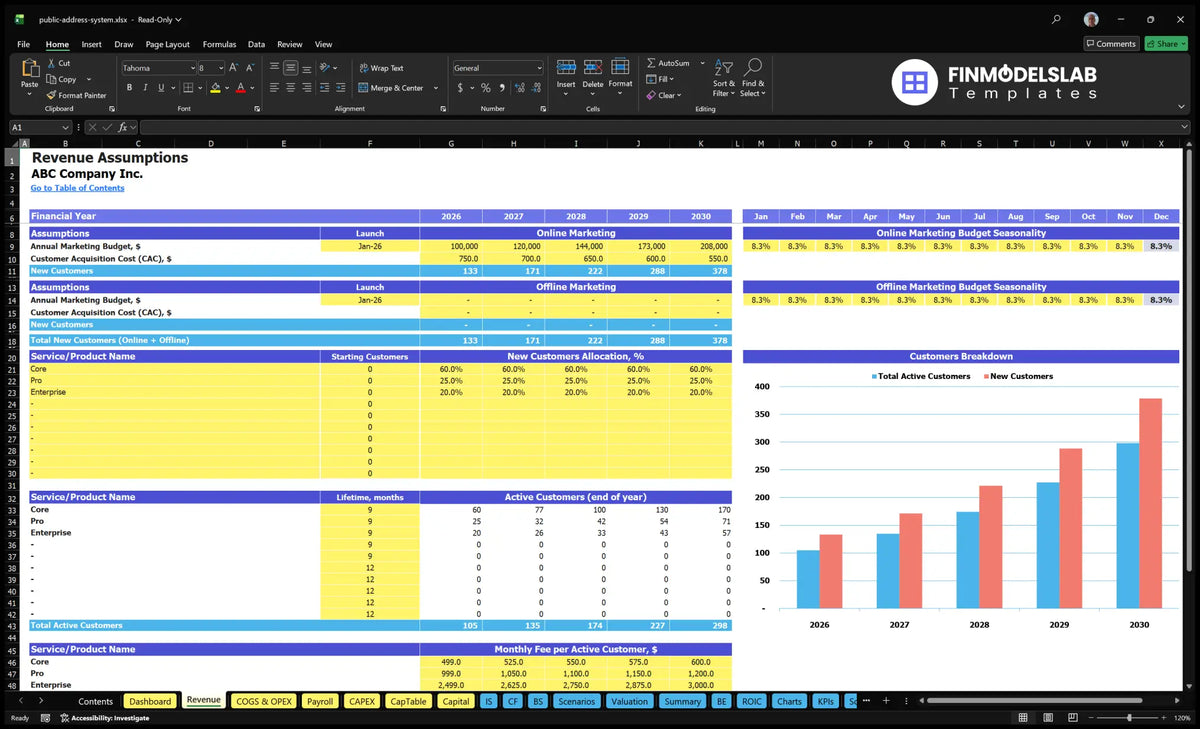Image resolution: width=1200 pixels, height=729 pixels.
Task: Toggle Bottom Align vertical alignment
Action: [x=305, y=68]
